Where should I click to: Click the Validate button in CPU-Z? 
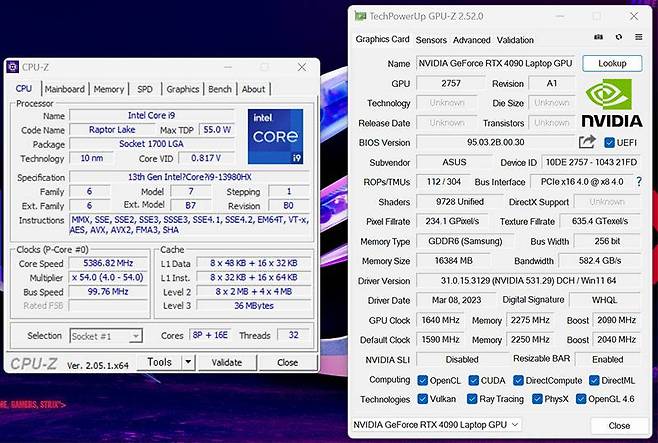(x=227, y=362)
